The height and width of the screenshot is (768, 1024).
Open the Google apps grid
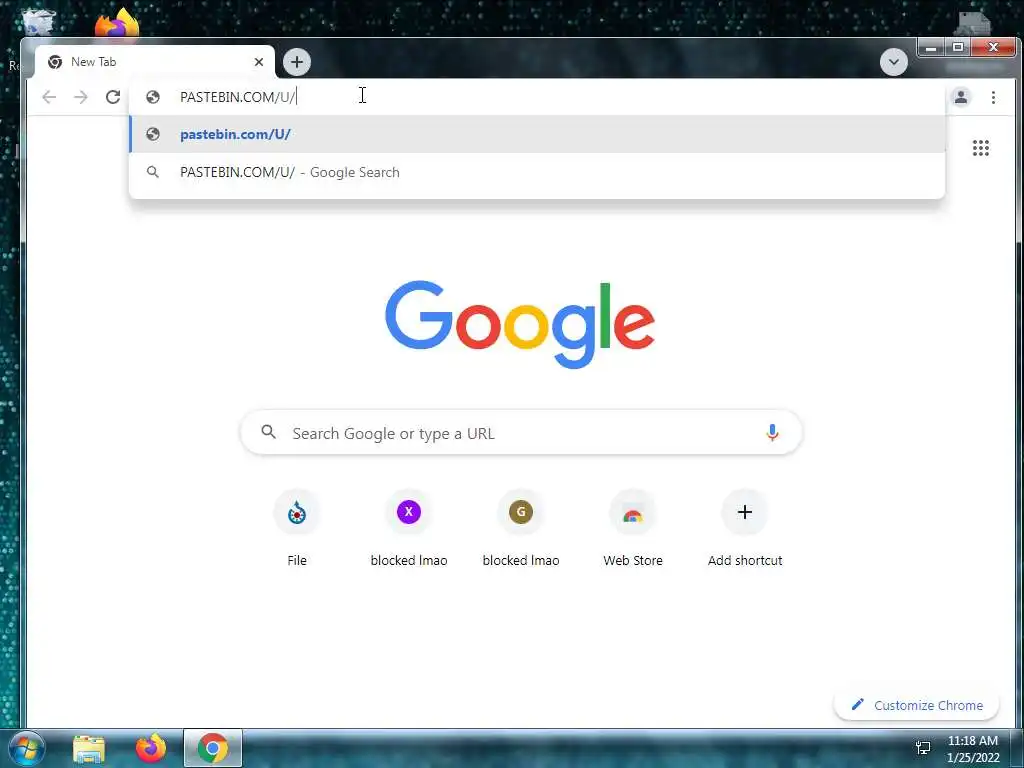[x=980, y=148]
